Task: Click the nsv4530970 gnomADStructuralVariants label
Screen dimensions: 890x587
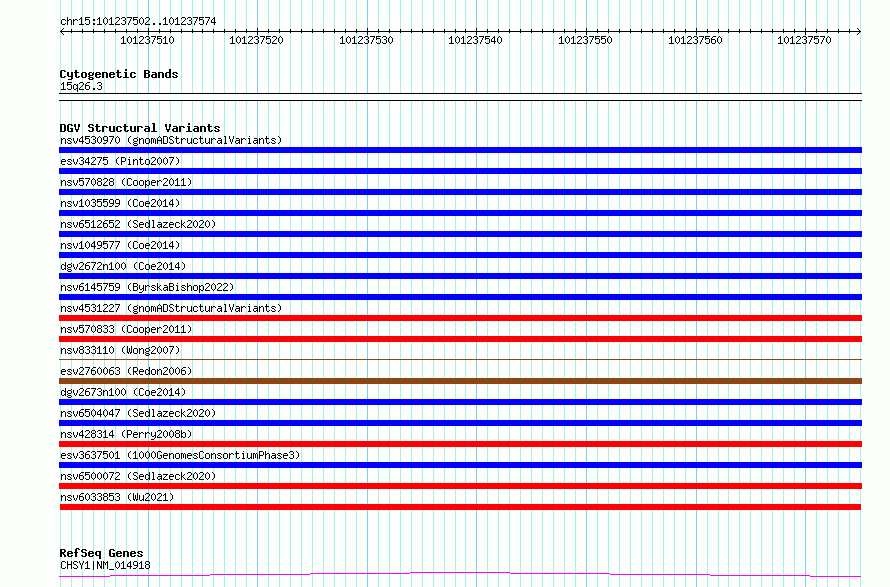Action: [171, 140]
